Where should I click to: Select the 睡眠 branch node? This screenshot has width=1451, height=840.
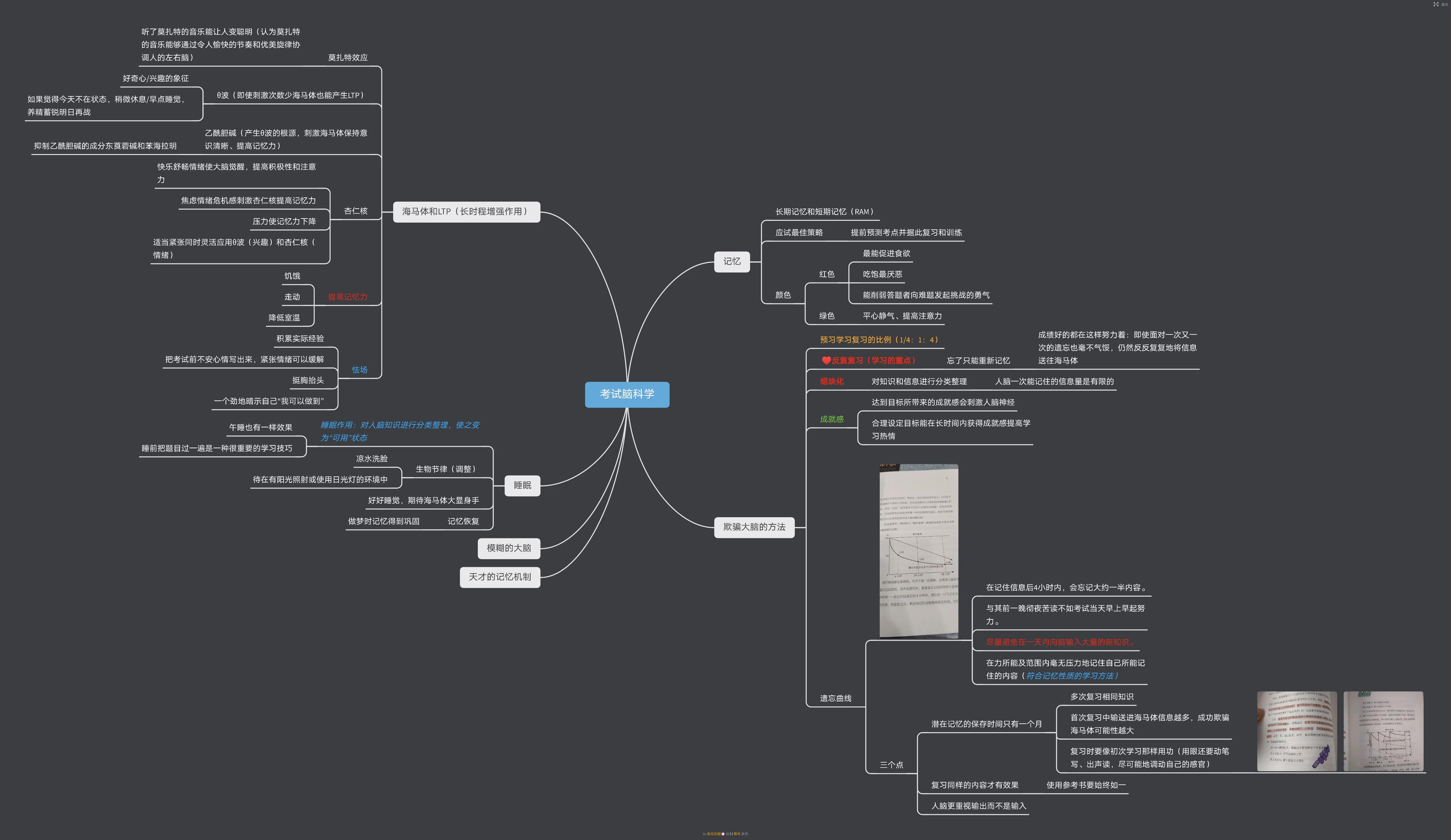coord(522,486)
